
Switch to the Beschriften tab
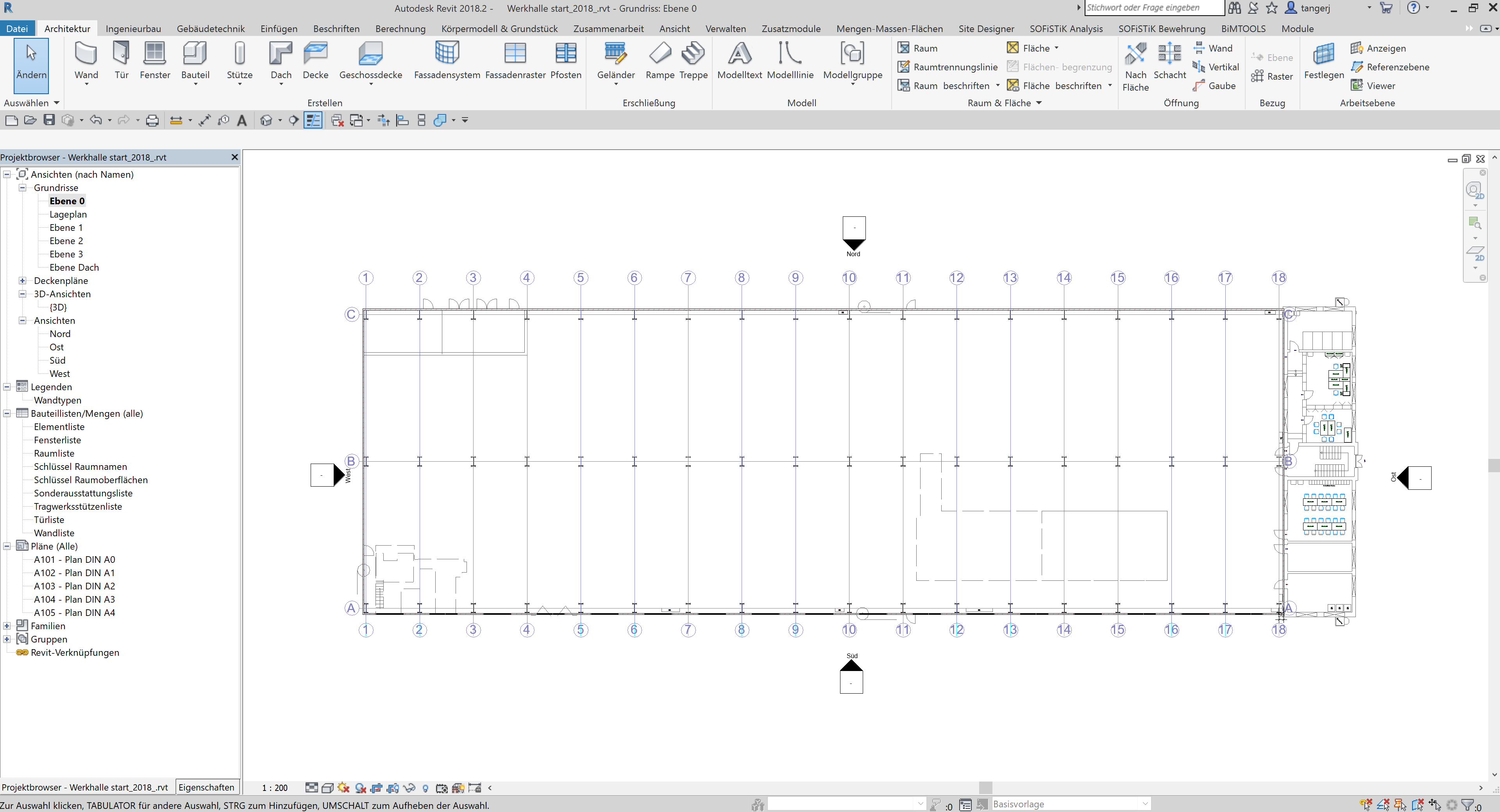click(x=336, y=29)
